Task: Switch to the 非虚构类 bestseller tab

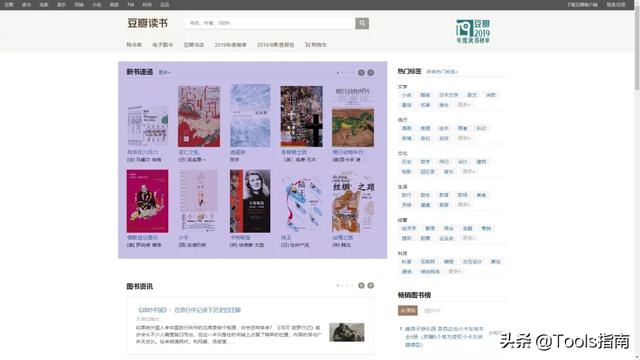Action: click(432, 311)
